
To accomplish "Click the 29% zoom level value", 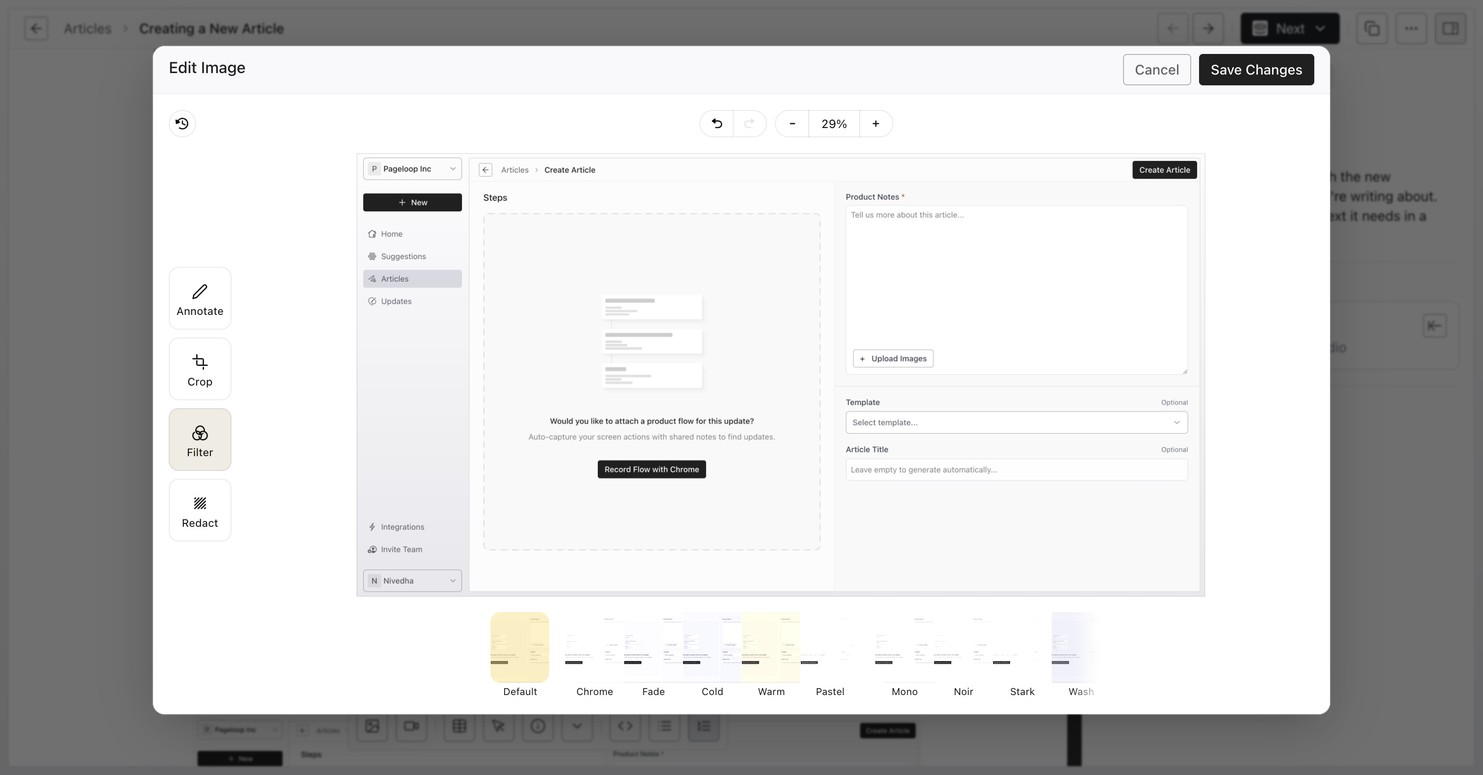I will click(834, 124).
